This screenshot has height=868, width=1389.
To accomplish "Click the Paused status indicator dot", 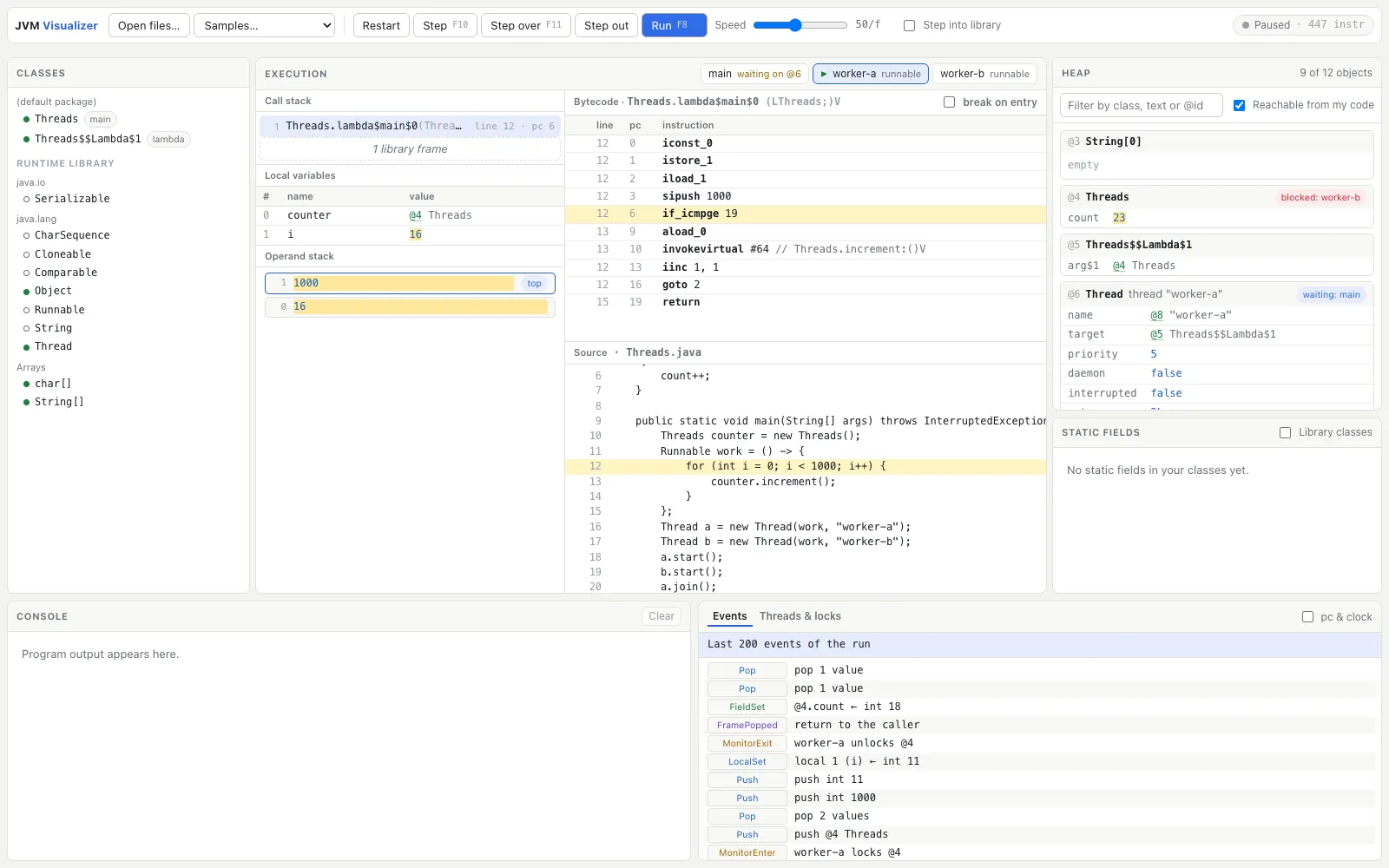I will tap(1246, 25).
